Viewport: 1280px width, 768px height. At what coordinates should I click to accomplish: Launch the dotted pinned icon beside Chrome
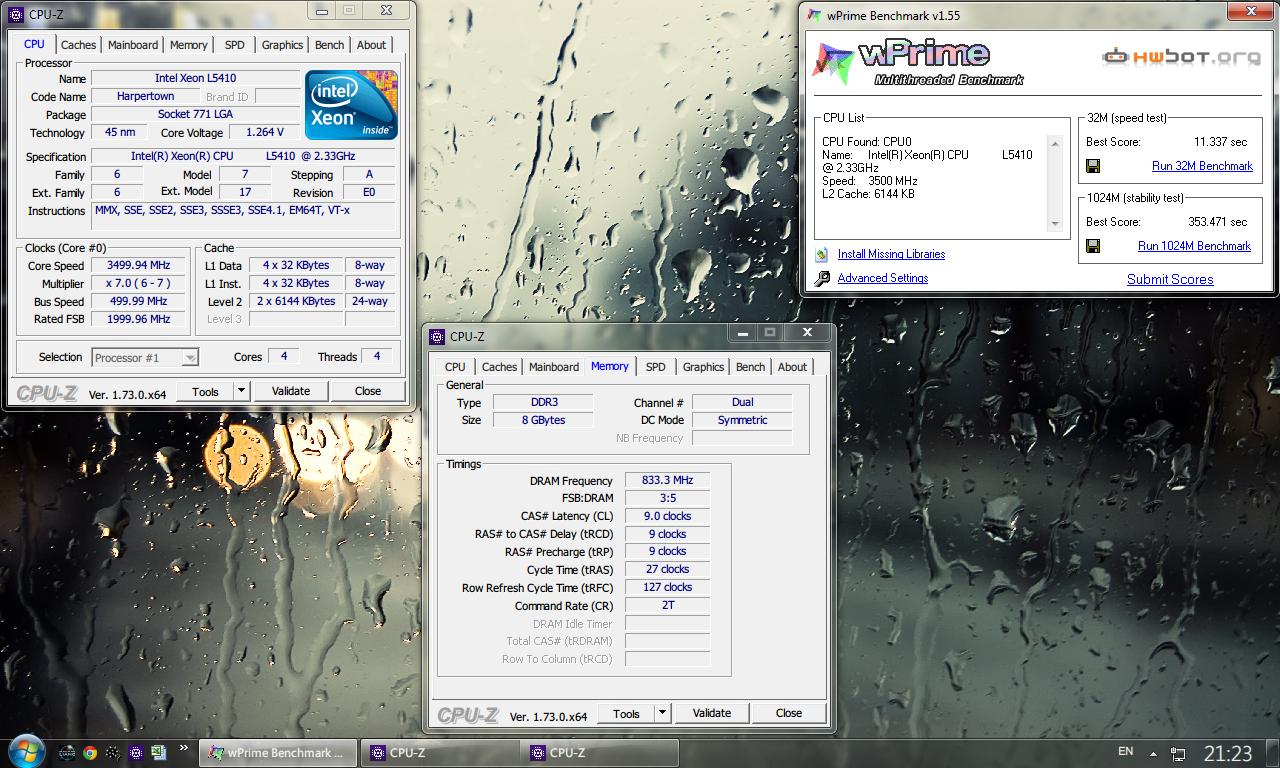pos(113,753)
